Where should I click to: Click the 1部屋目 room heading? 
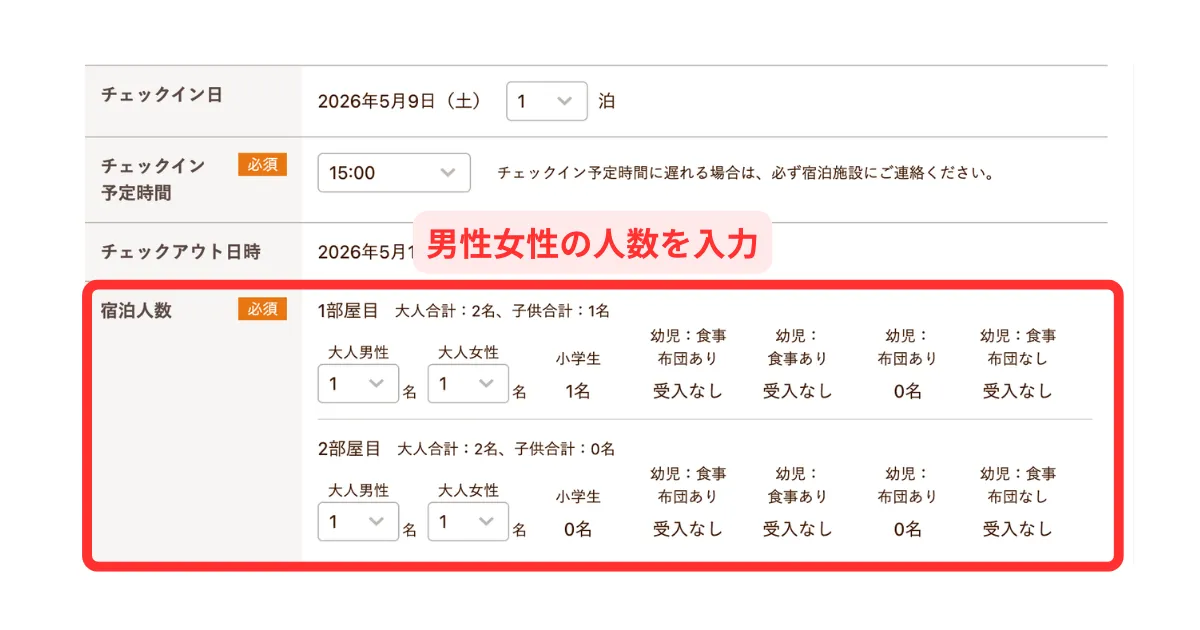(x=348, y=311)
